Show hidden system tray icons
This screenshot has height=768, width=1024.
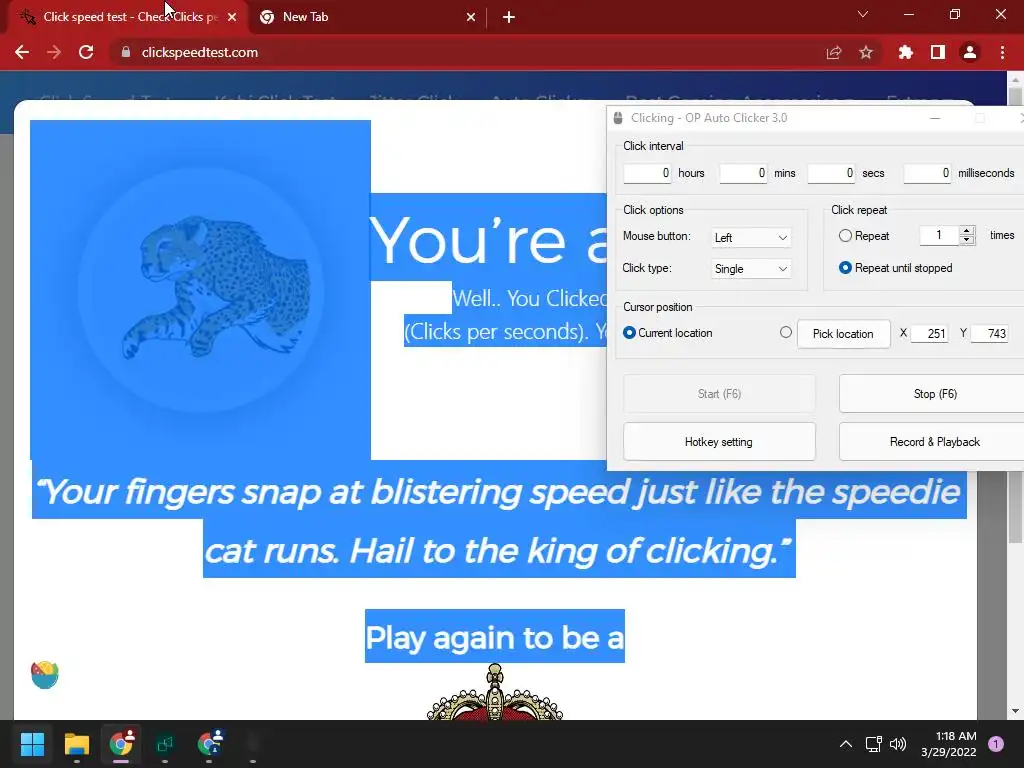click(x=846, y=744)
